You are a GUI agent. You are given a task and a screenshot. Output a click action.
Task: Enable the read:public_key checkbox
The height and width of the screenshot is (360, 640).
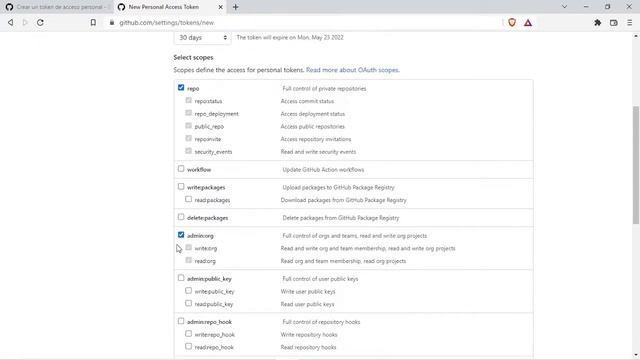point(188,303)
